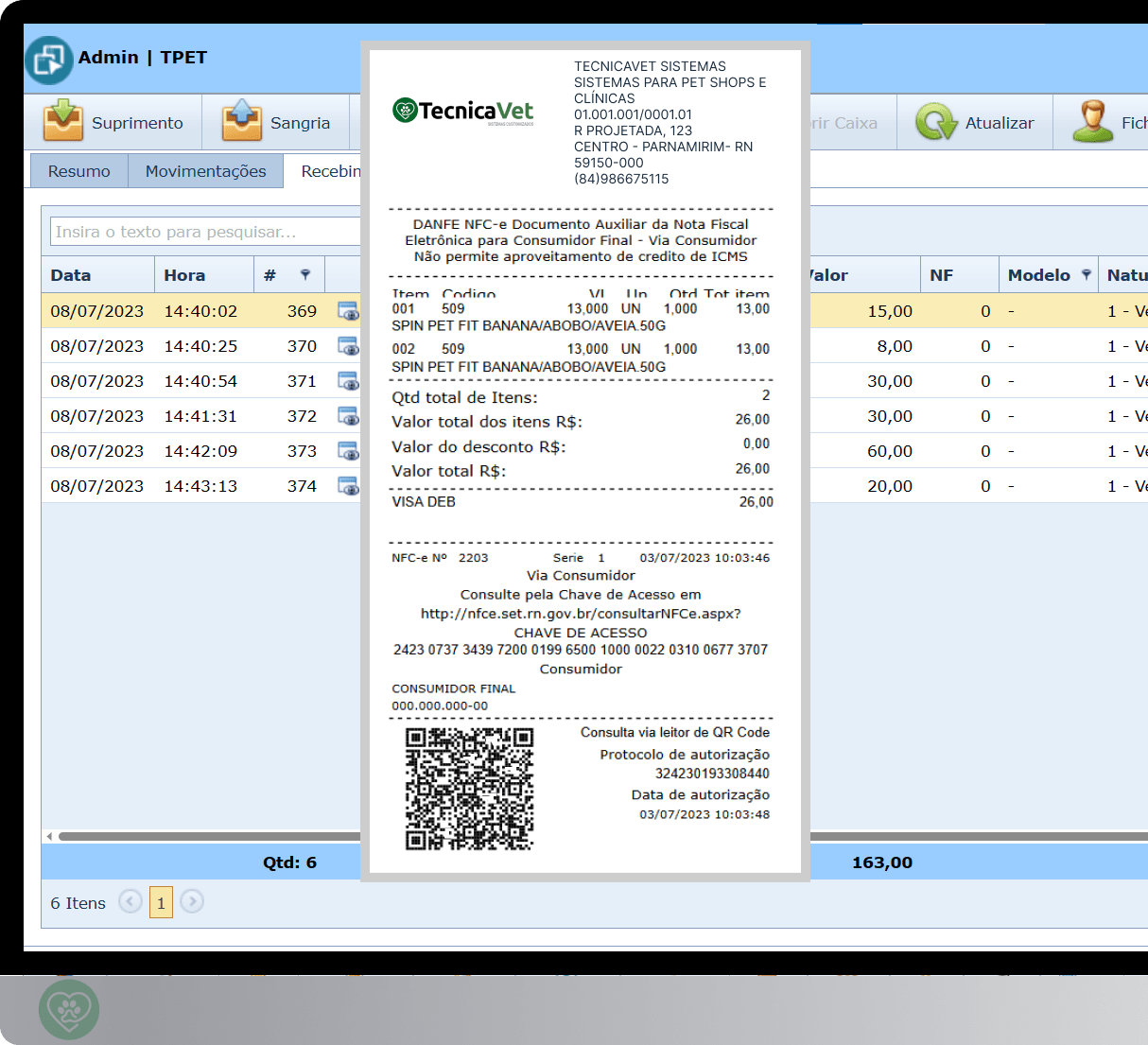The image size is (1148, 1045).
Task: Click the Admin TPET application logo
Action: [x=48, y=58]
